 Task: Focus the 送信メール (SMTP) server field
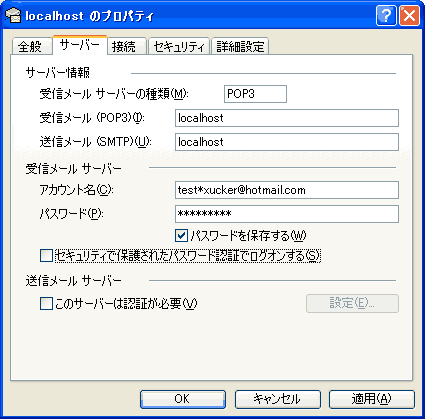click(x=287, y=142)
